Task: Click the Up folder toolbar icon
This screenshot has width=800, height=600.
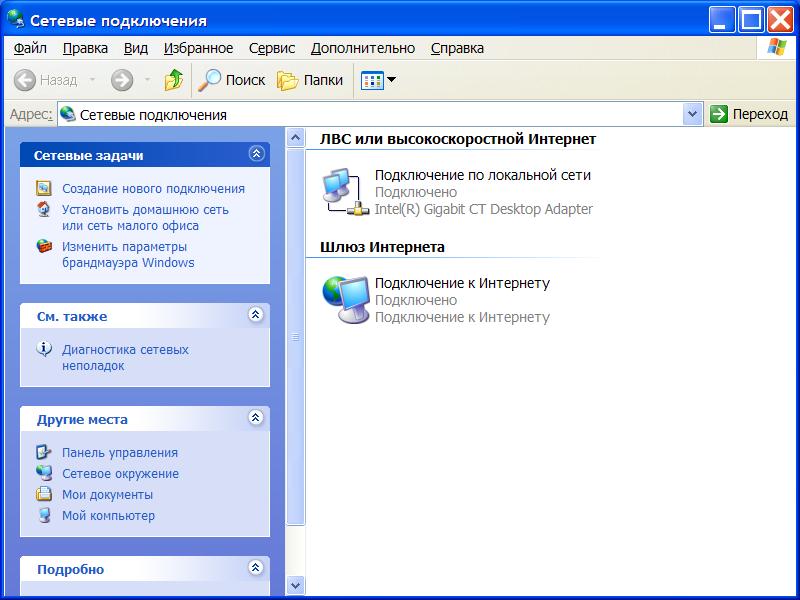Action: coord(173,80)
